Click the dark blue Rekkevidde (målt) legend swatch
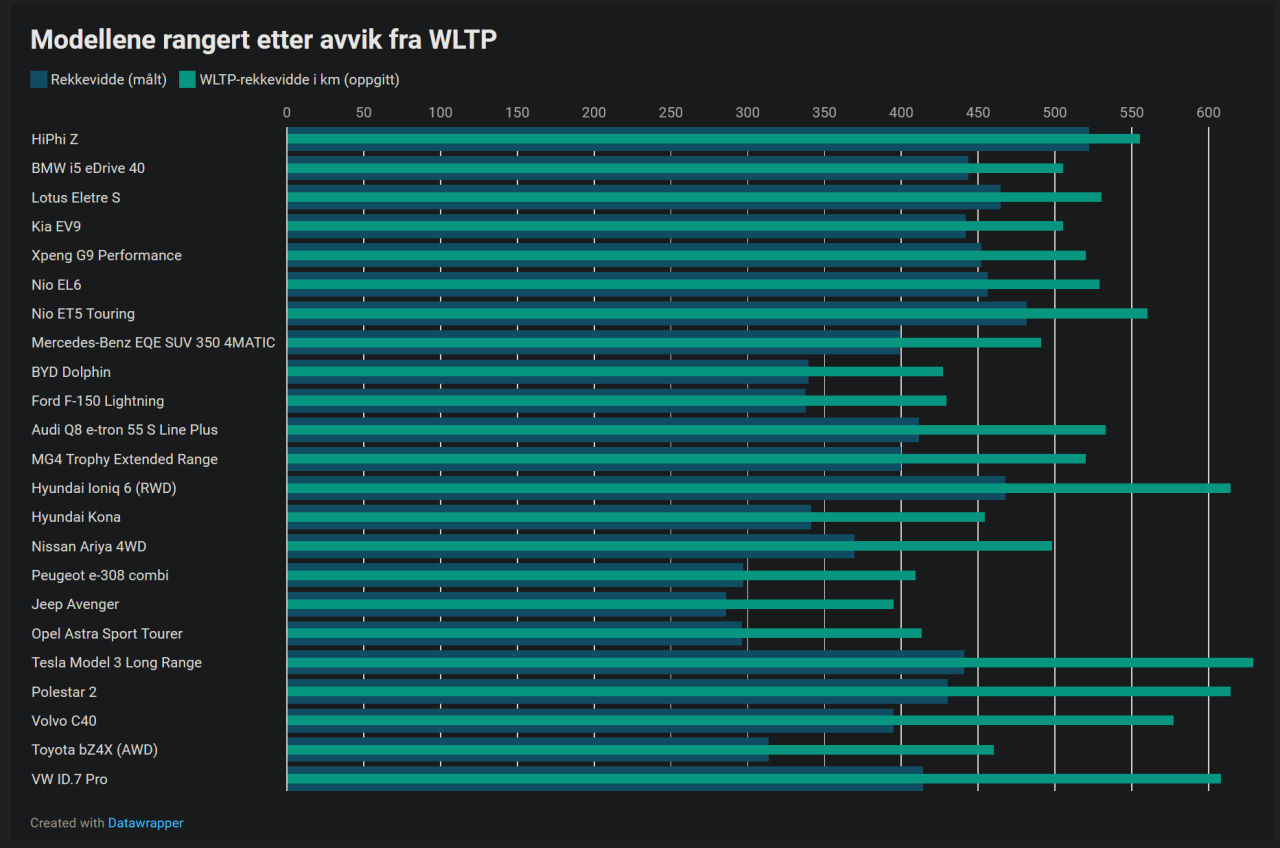Image resolution: width=1280 pixels, height=848 pixels. (x=39, y=80)
